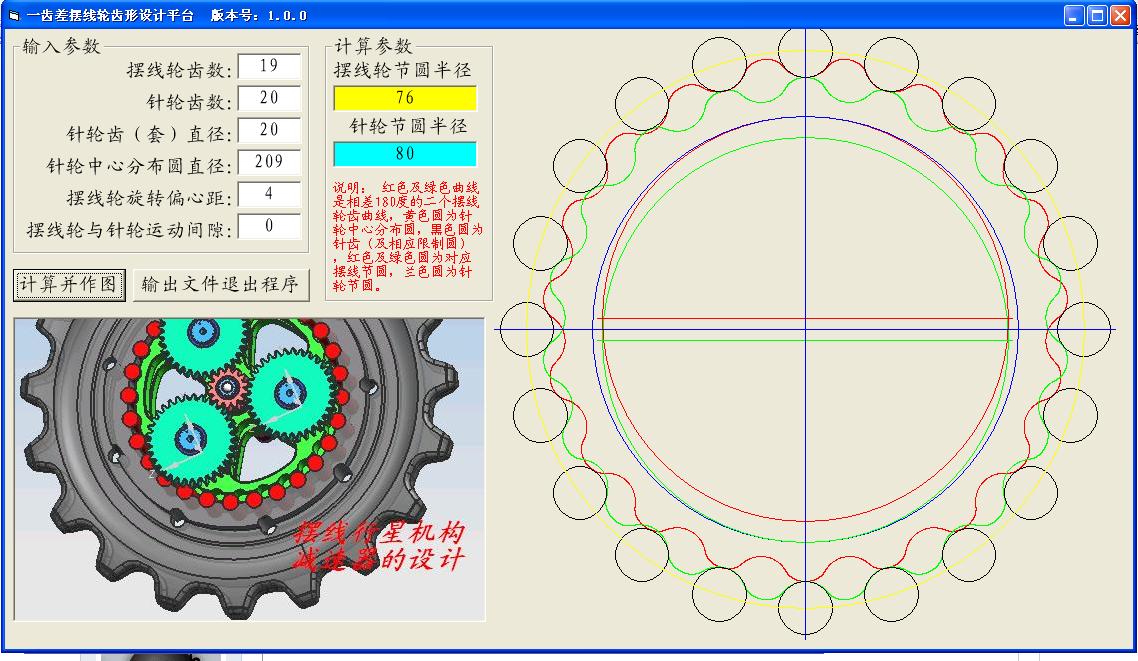
Task: Click the 摆线轮旋转偏心距 input box
Action: click(x=269, y=194)
